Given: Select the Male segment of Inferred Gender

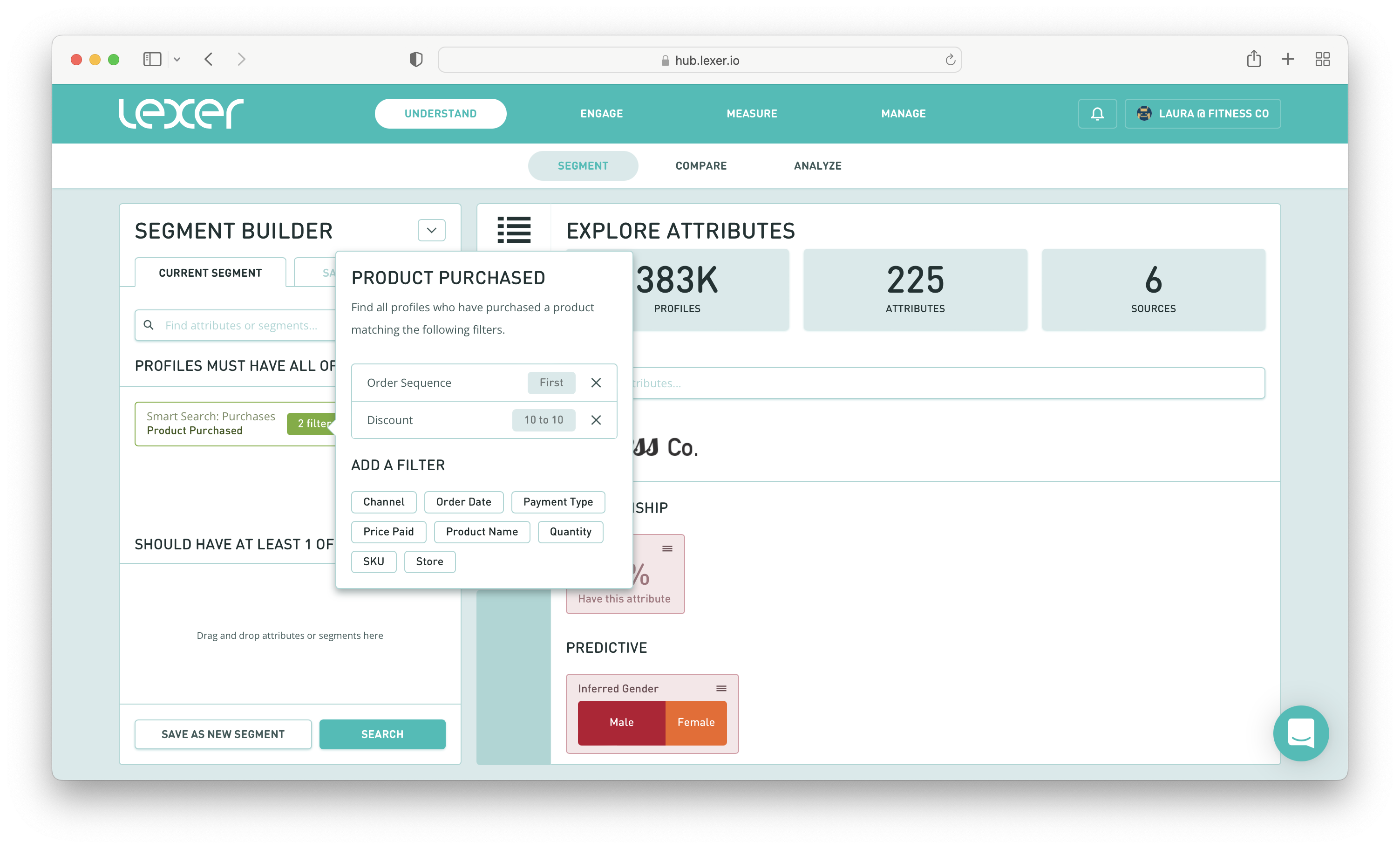Looking at the screenshot, I should [x=621, y=722].
